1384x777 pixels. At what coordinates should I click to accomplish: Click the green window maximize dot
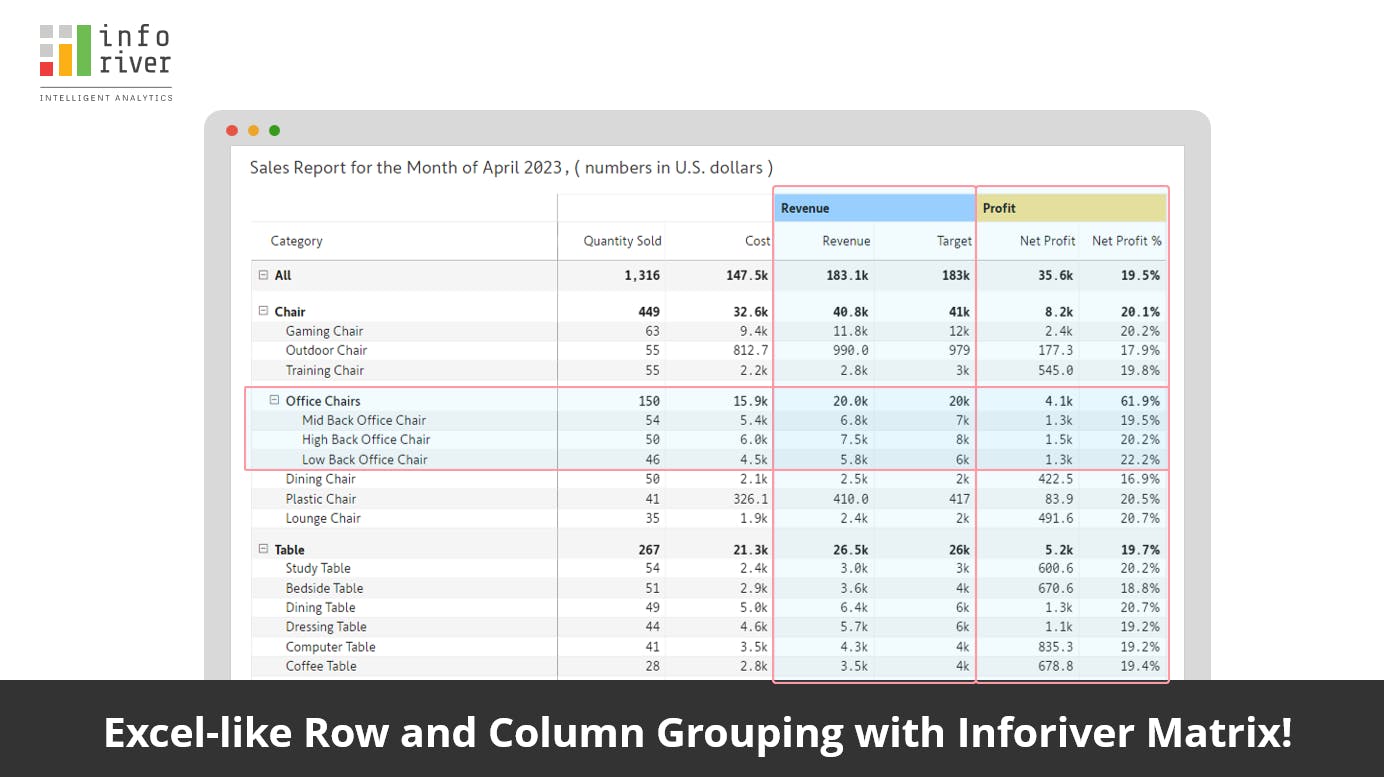point(274,130)
